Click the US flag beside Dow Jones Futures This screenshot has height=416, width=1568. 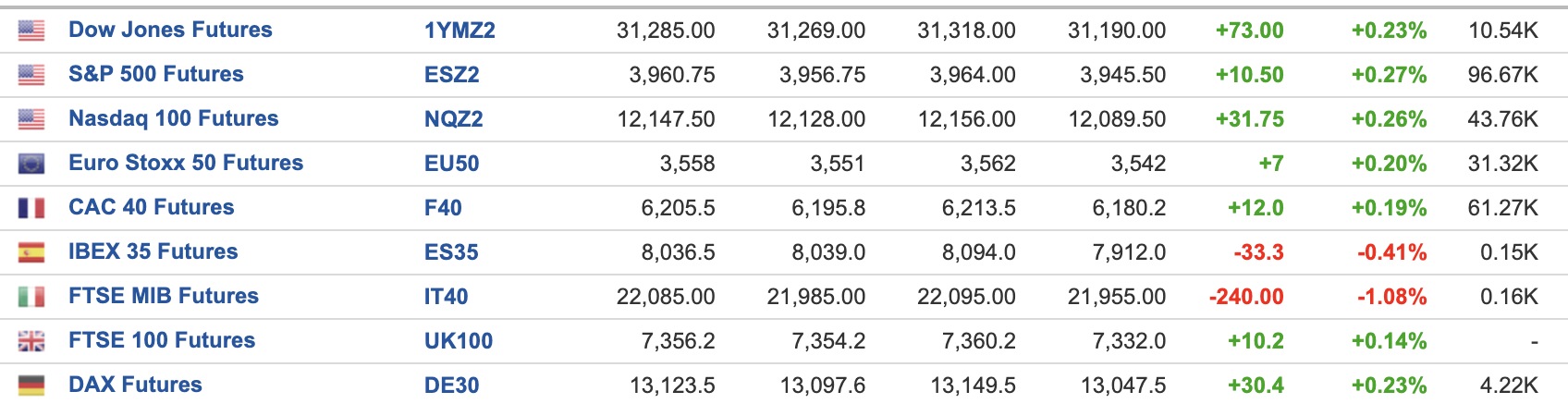pos(31,31)
